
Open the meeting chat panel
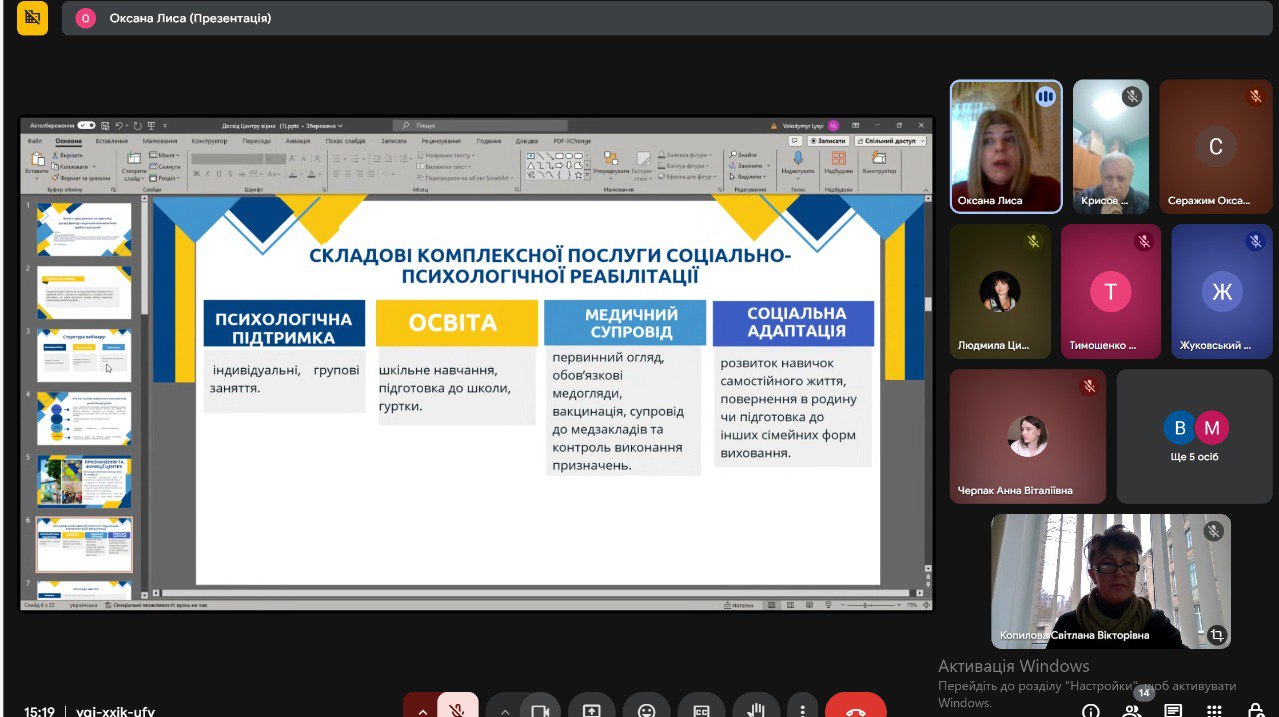pos(1173,710)
